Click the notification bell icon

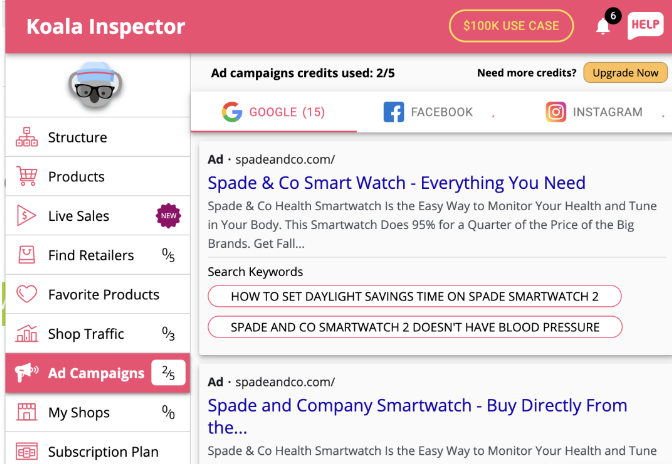pos(603,26)
